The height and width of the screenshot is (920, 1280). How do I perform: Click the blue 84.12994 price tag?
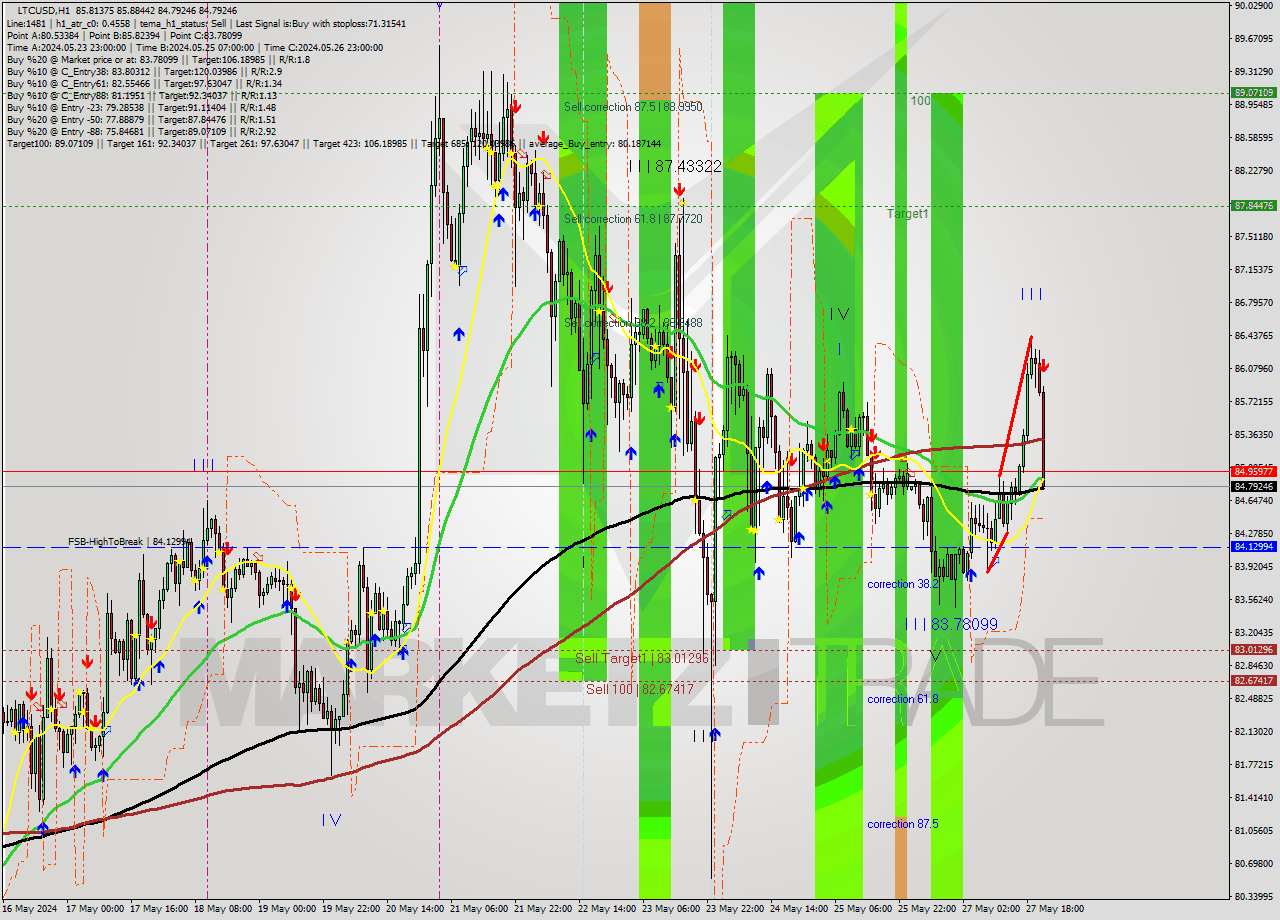coord(1253,547)
